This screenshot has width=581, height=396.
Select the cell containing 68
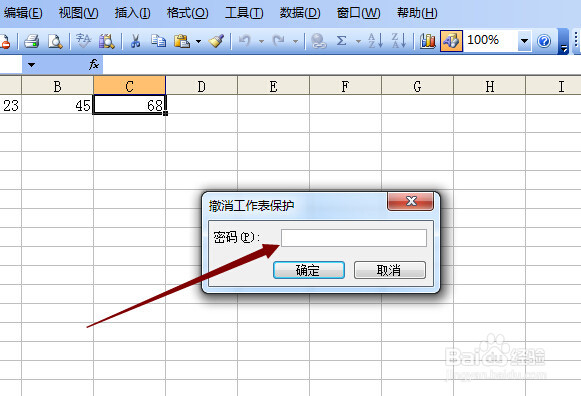tap(129, 105)
